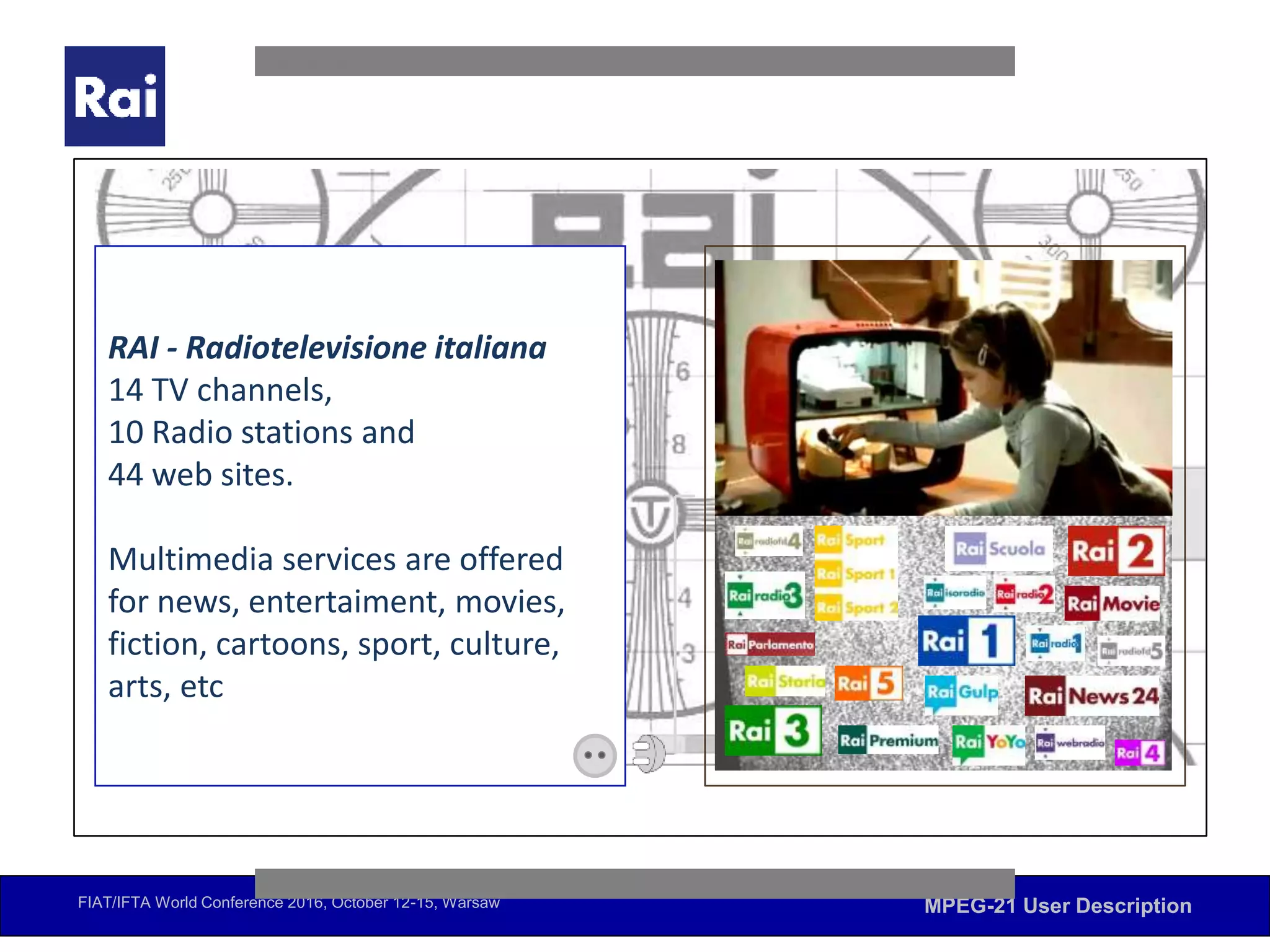
Task: Click the electric plug icon
Action: pos(649,754)
